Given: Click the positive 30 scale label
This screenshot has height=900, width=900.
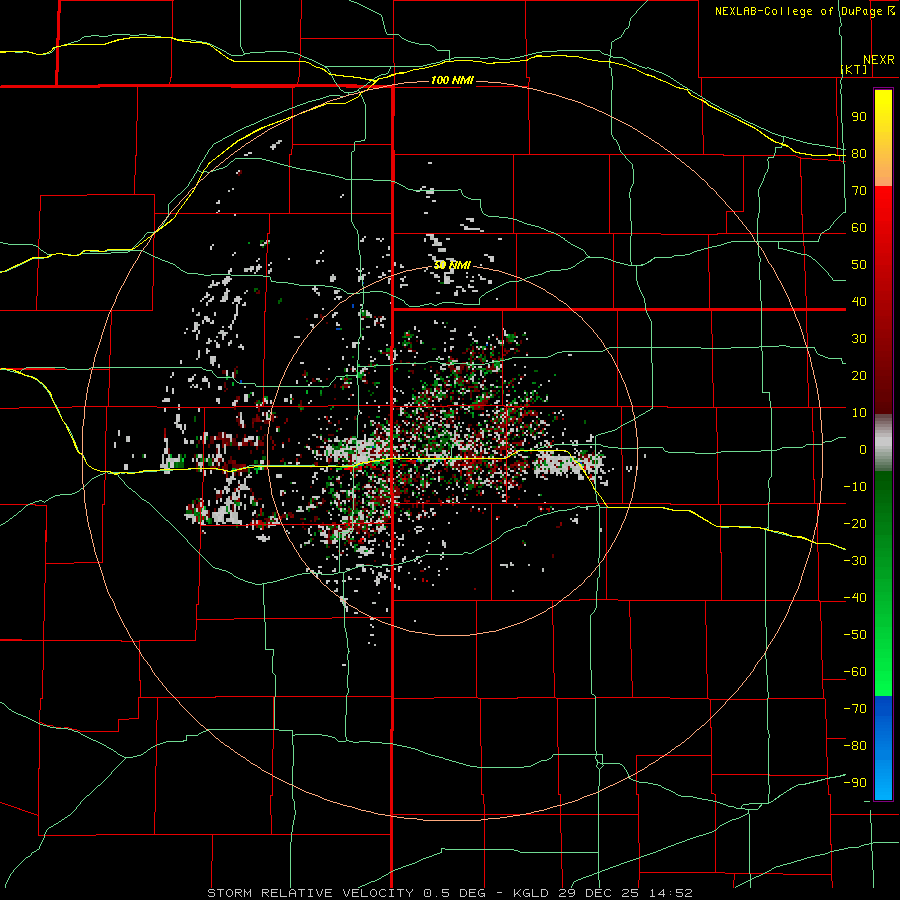Looking at the screenshot, I should [x=859, y=339].
